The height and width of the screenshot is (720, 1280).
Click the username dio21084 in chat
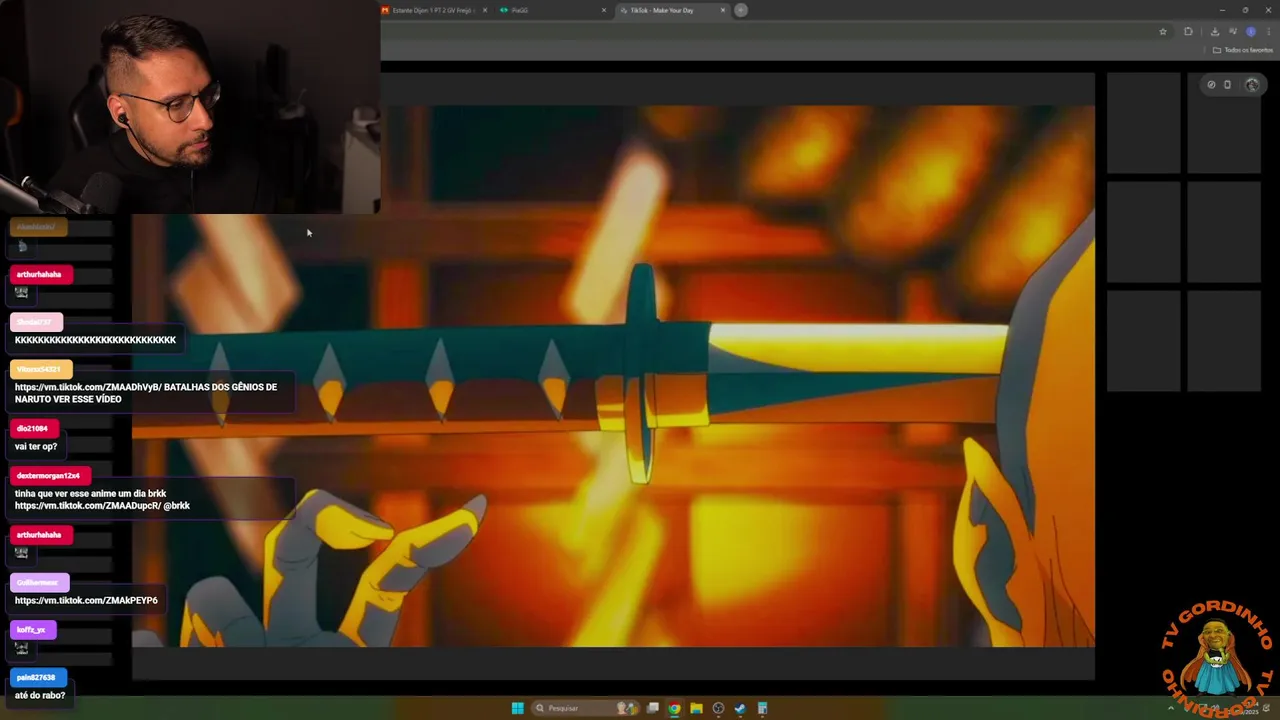[x=32, y=429]
